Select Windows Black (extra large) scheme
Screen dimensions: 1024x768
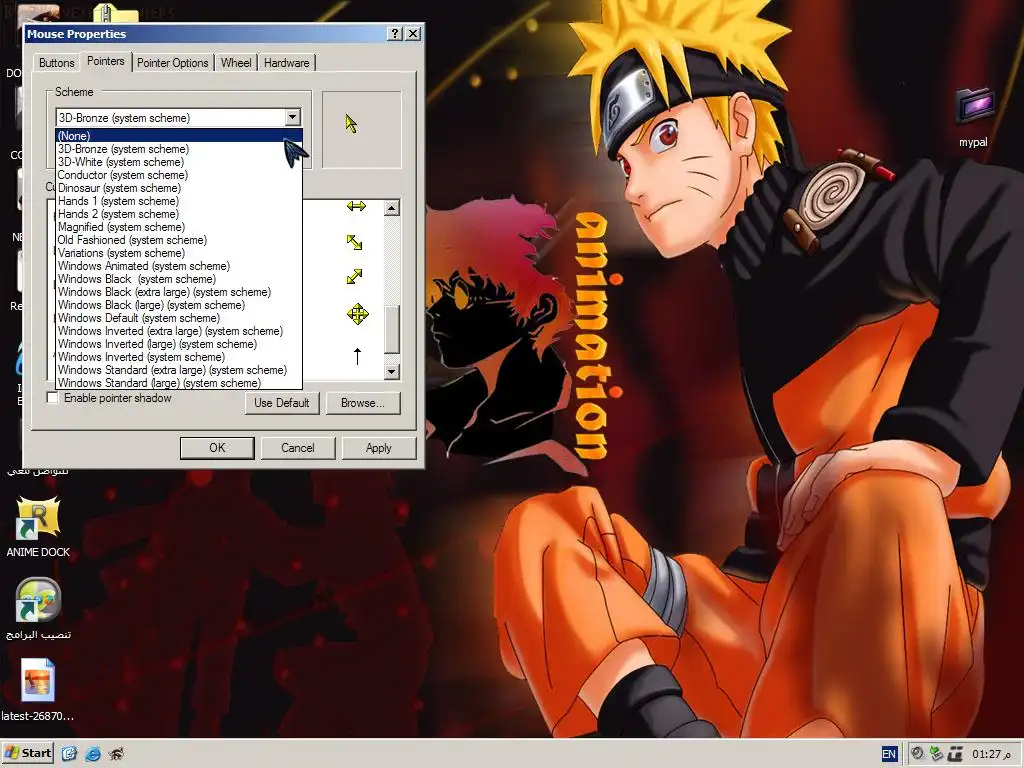click(179, 292)
